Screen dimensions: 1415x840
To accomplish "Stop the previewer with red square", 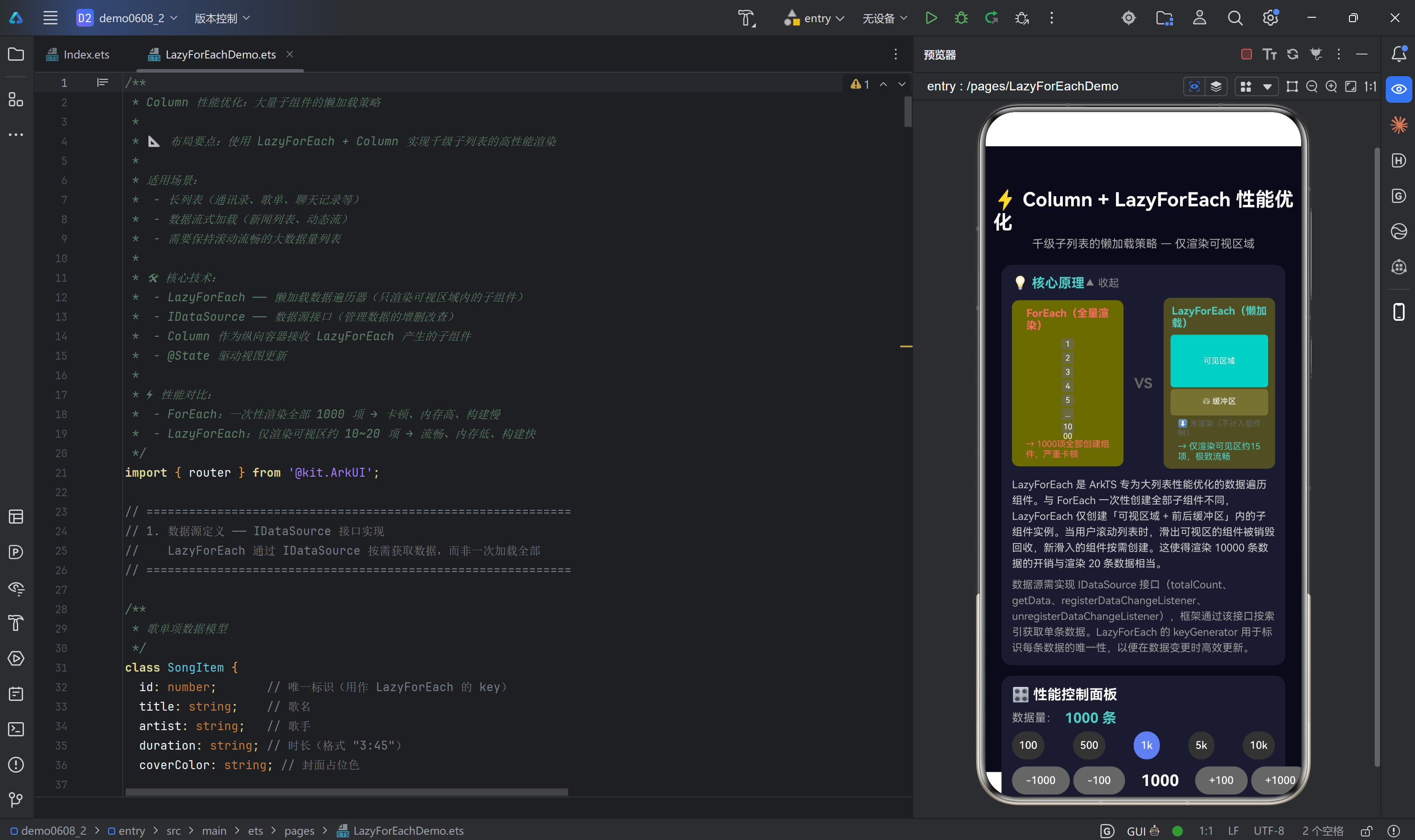I will tap(1246, 54).
